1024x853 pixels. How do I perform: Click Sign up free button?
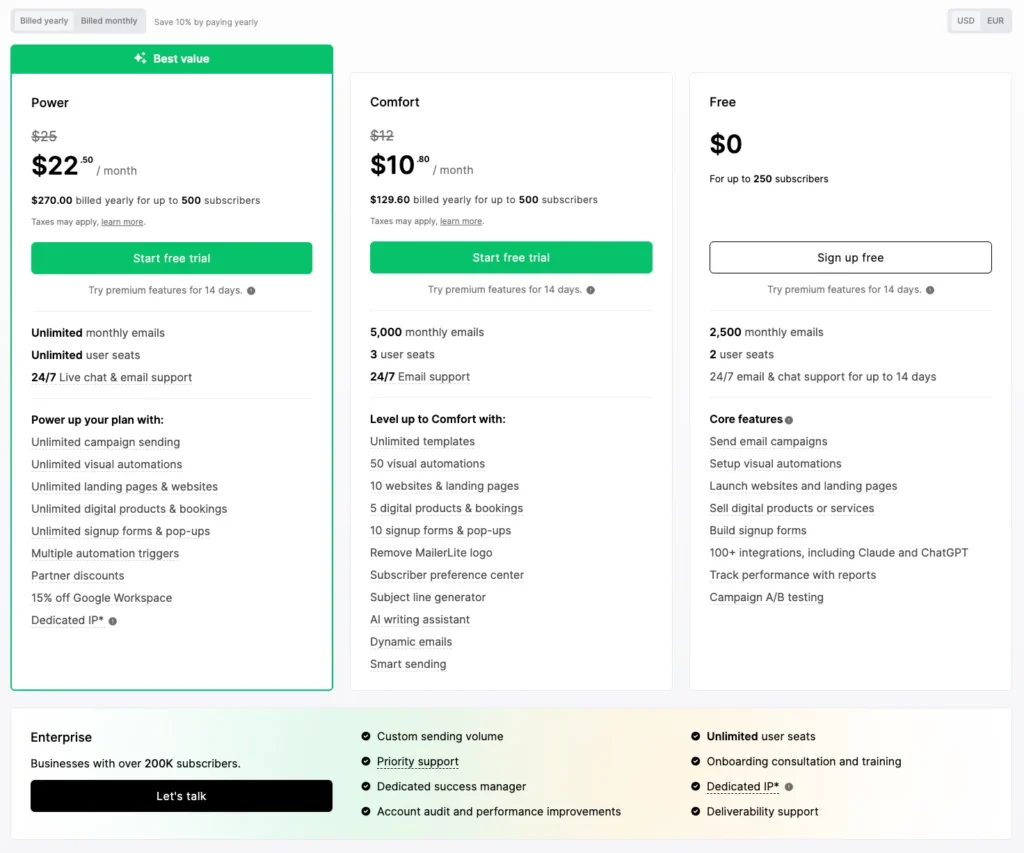coord(850,257)
